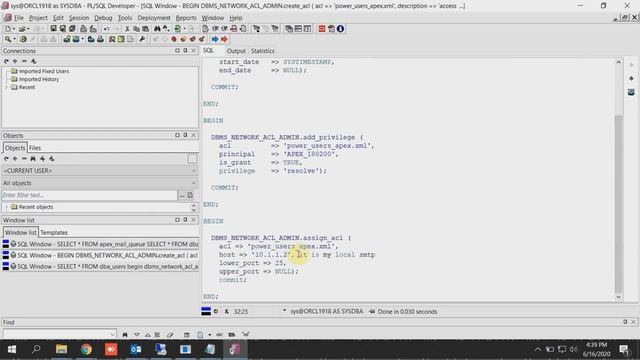The width and height of the screenshot is (640, 360).
Task: Select SQL Window dba_users entry
Action: 100,267
